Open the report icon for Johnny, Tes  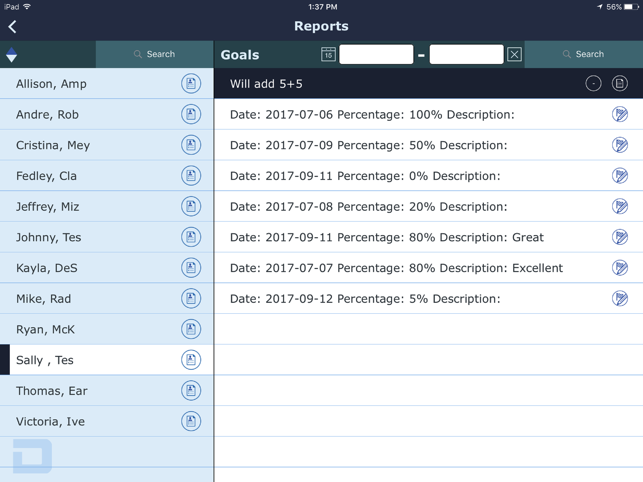pos(191,237)
